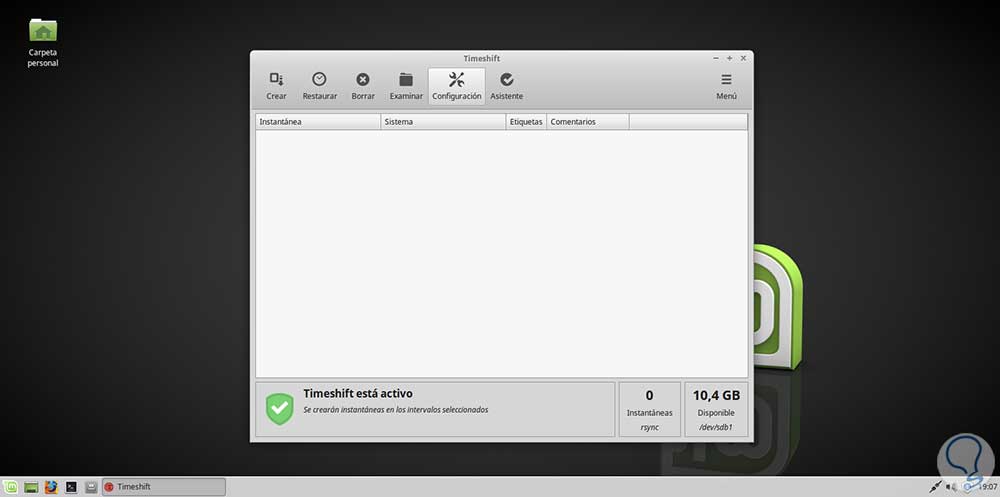This screenshot has width=1000, height=497.
Task: Browse snapshot files with Examinar
Action: click(406, 86)
